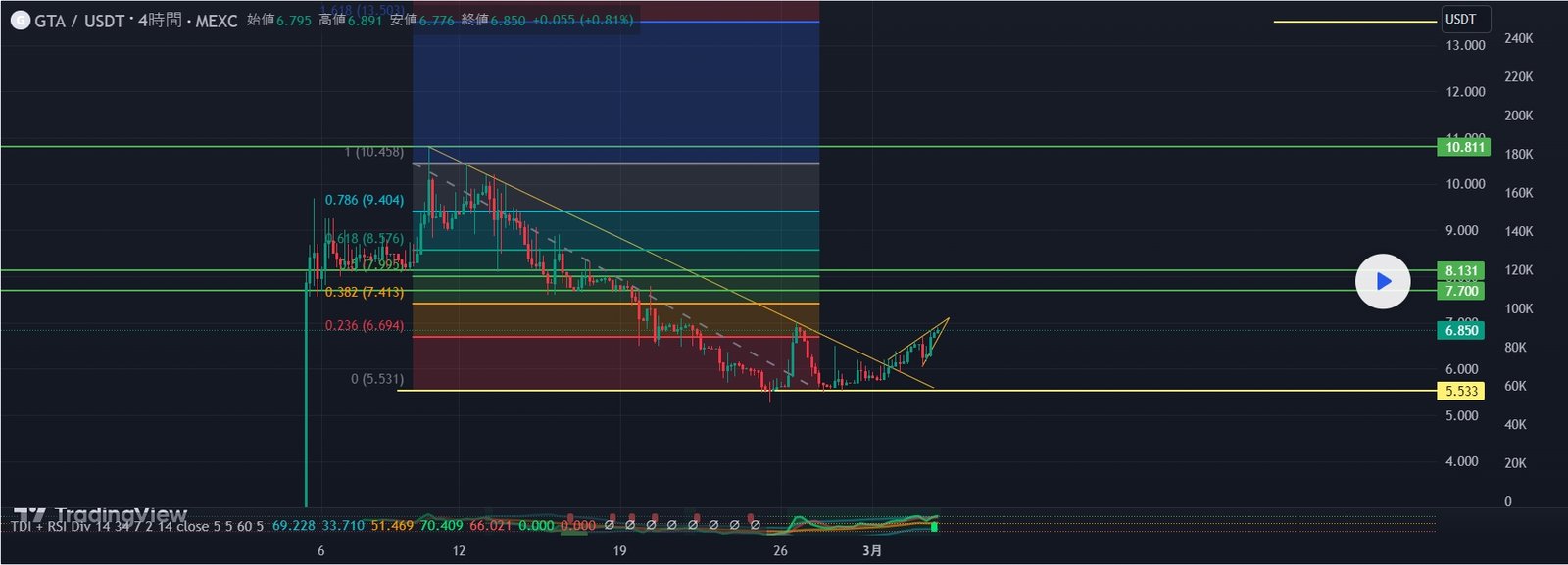1568x565 pixels.
Task: Click the yellow 5.533 price label
Action: pyautogui.click(x=1460, y=391)
